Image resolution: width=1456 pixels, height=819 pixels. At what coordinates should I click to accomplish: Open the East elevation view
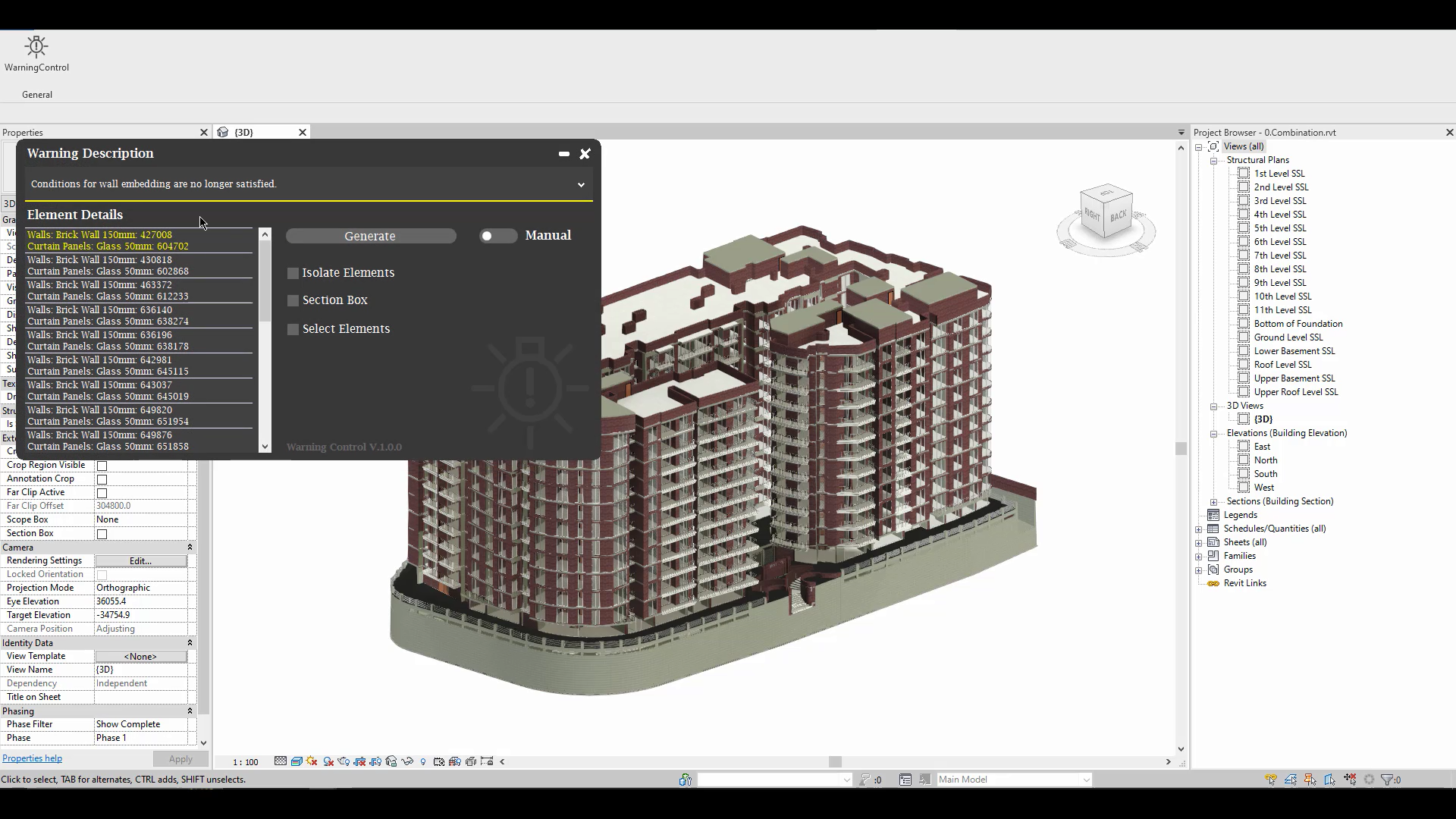click(x=1262, y=447)
